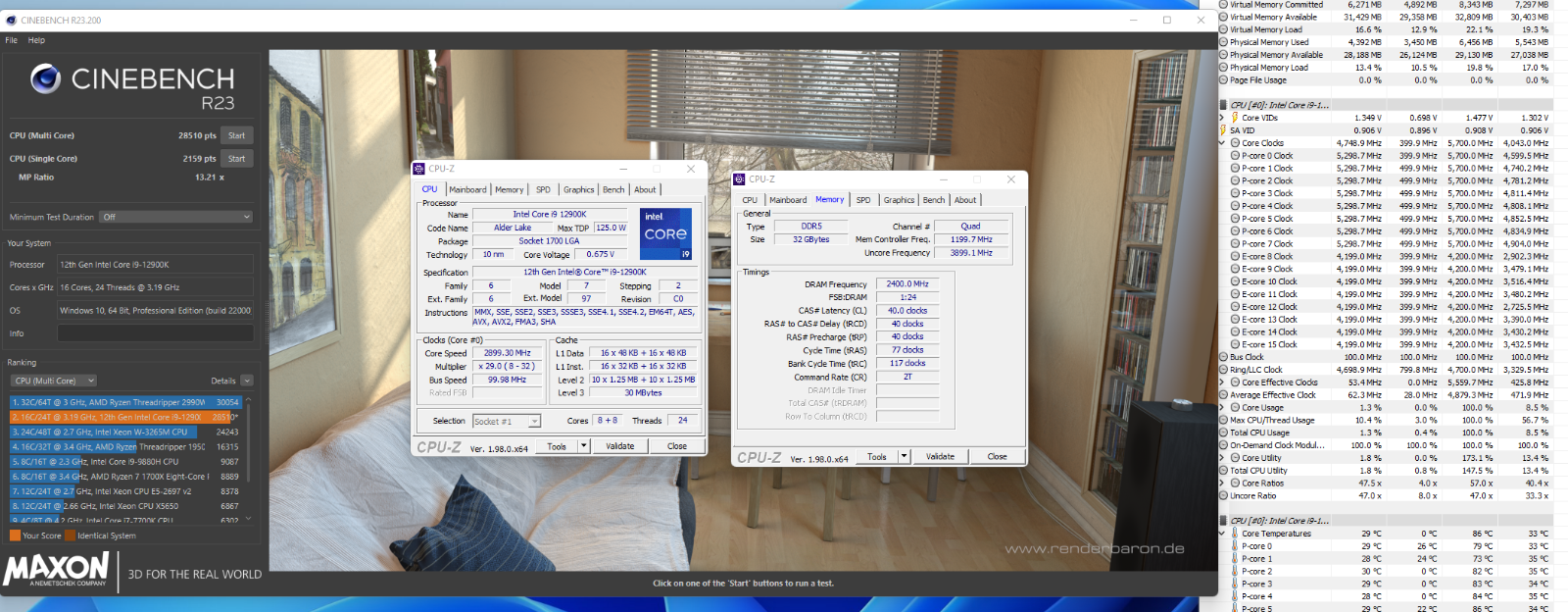The height and width of the screenshot is (612, 1568).
Task: Expand the Core Utility sensor group
Action: pos(1223,458)
